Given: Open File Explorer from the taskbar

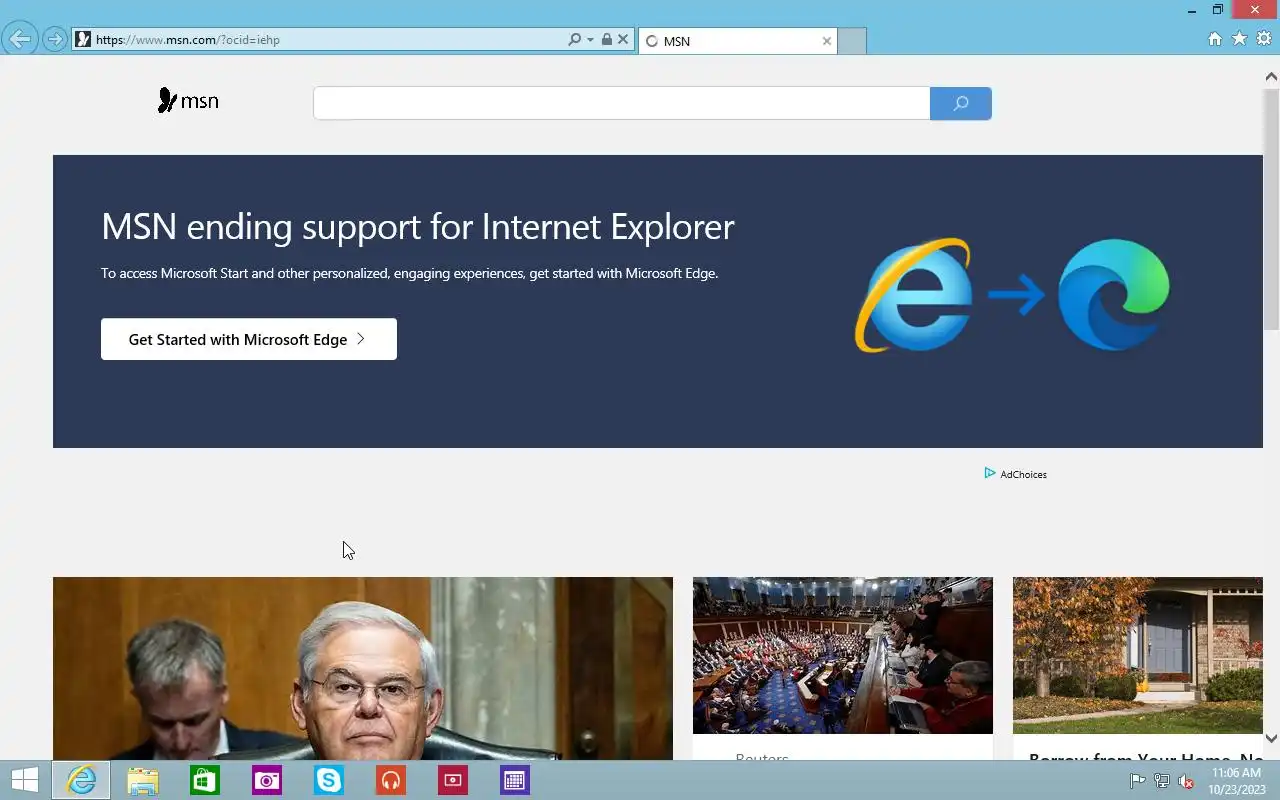Looking at the screenshot, I should (x=143, y=780).
